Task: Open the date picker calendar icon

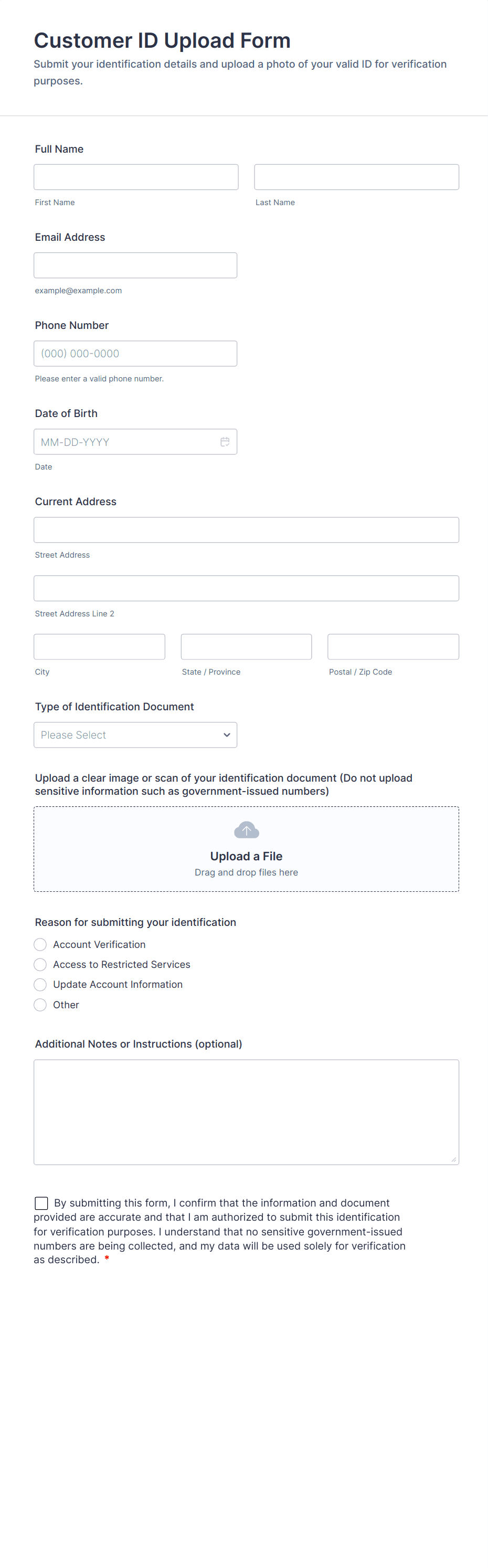Action: tap(225, 442)
